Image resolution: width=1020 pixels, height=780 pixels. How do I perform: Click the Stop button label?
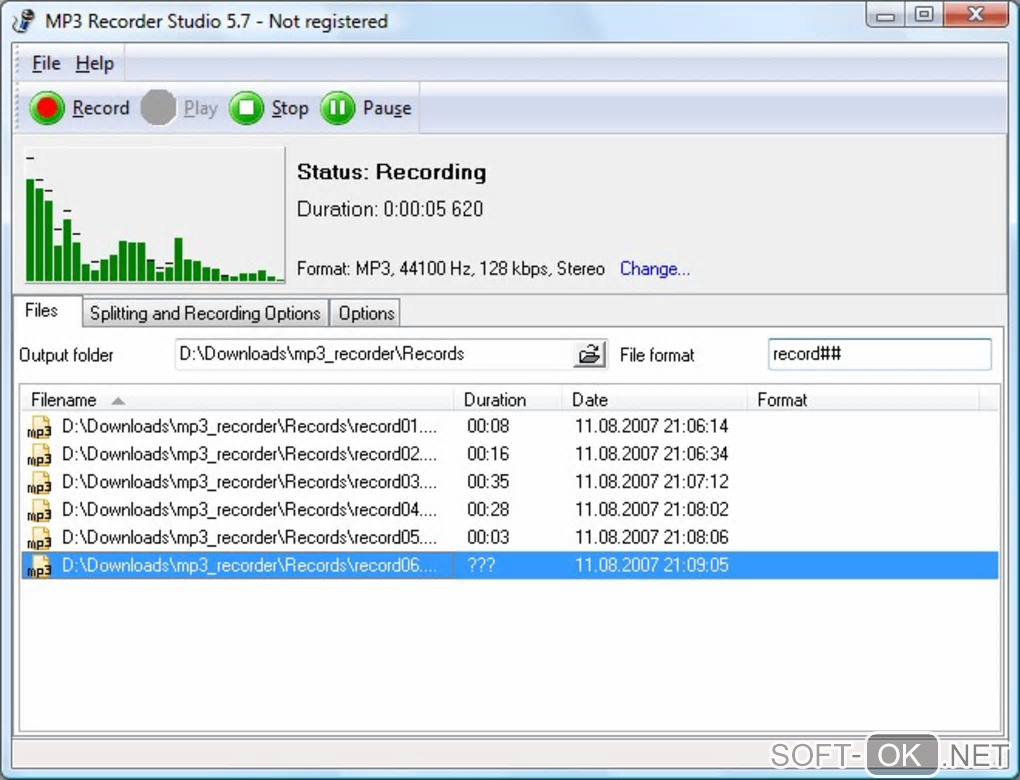click(x=290, y=108)
